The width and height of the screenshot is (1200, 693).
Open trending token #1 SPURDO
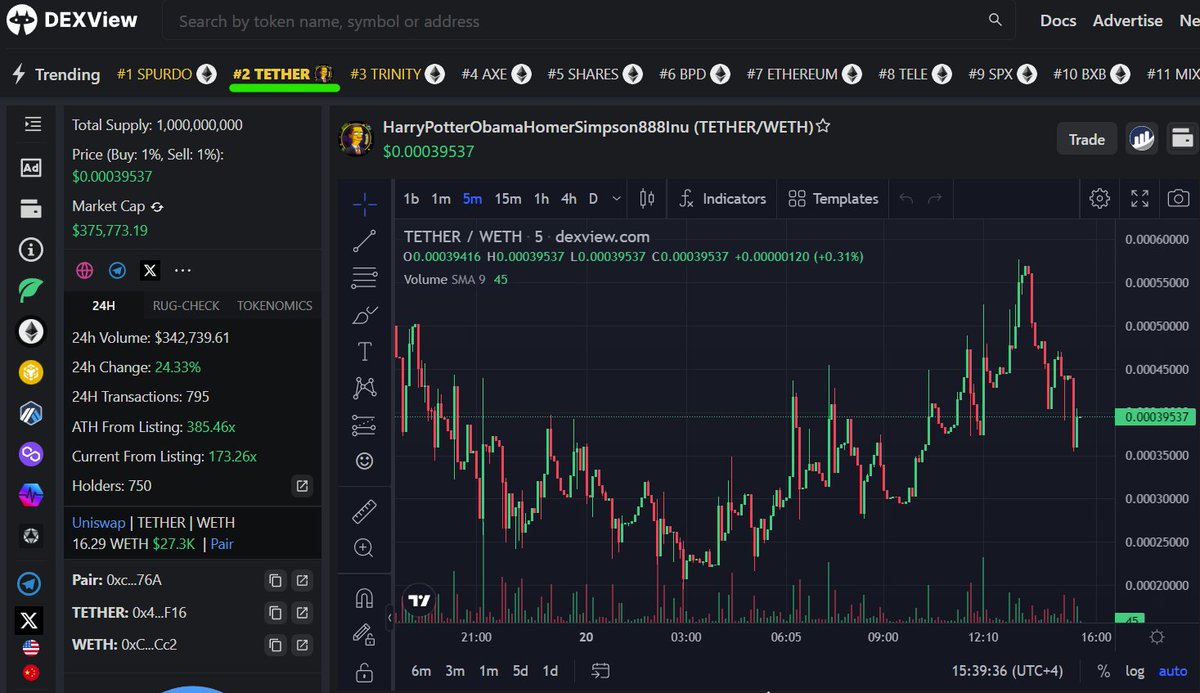click(x=166, y=74)
